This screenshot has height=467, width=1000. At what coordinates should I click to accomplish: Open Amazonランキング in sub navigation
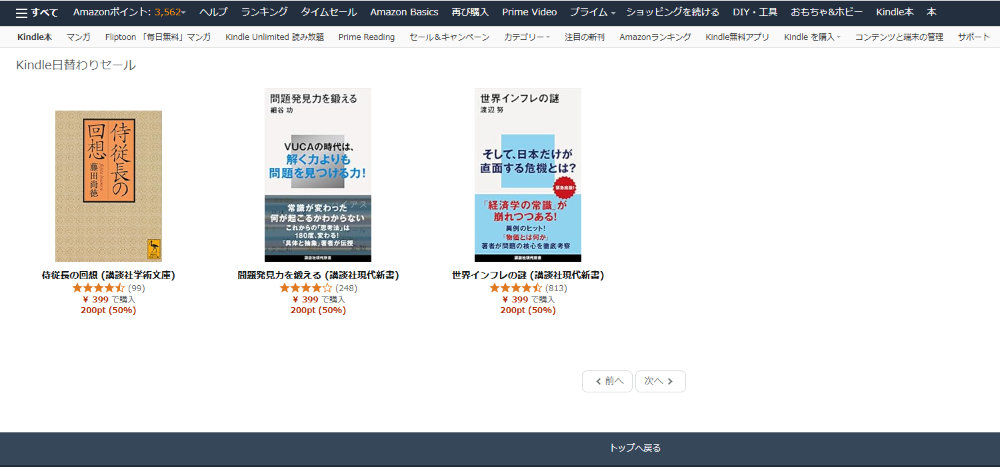pos(655,37)
